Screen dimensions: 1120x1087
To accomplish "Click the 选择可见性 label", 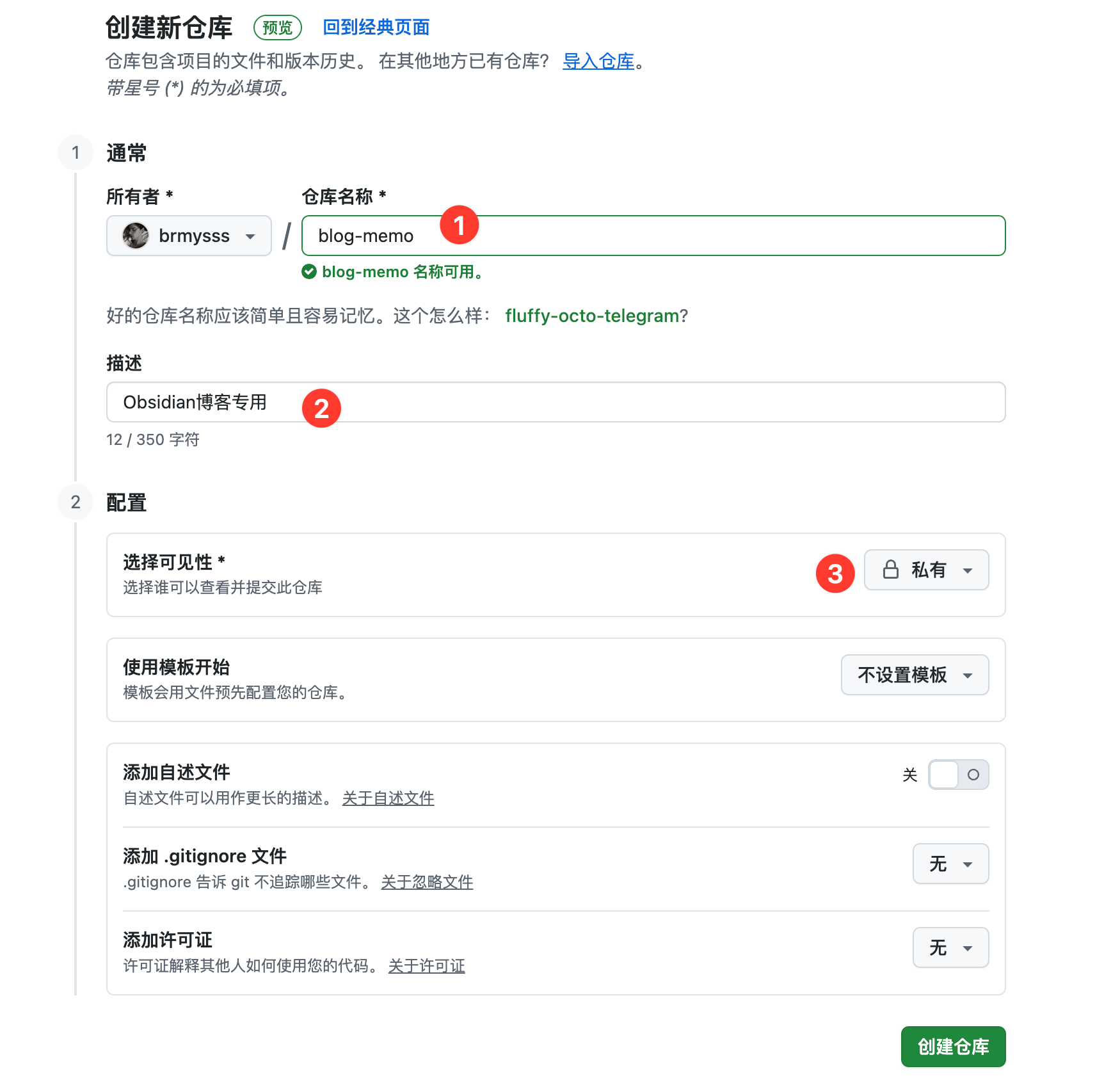I will point(174,562).
